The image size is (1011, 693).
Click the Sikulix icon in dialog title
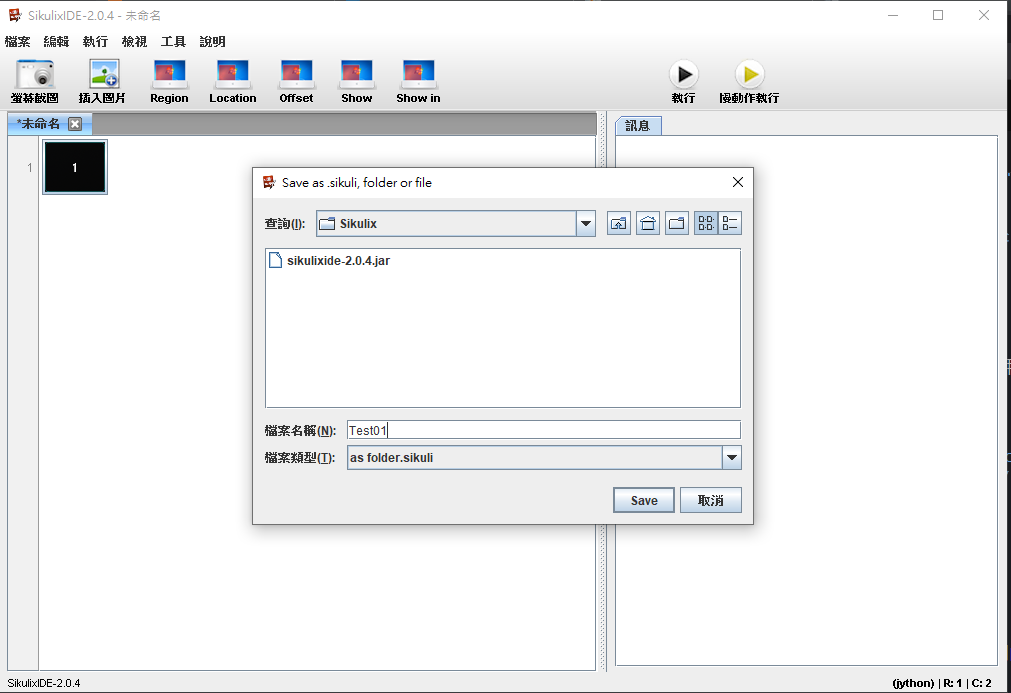click(269, 182)
